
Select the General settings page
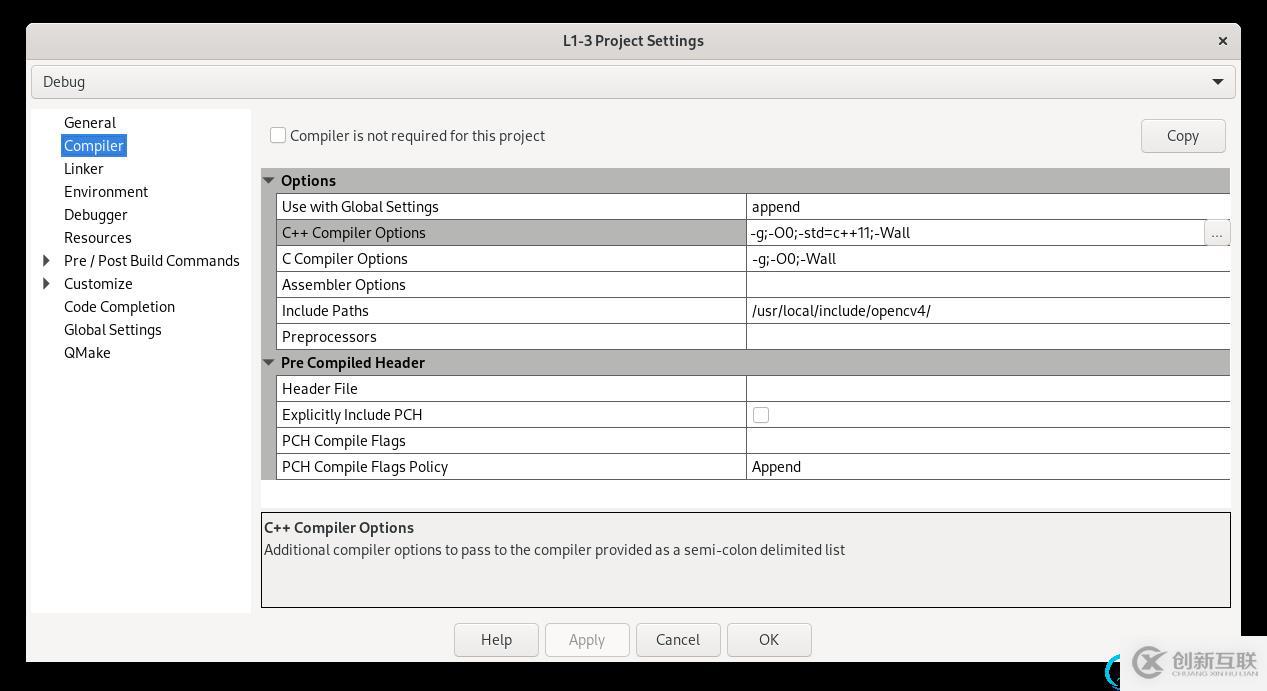pos(90,123)
